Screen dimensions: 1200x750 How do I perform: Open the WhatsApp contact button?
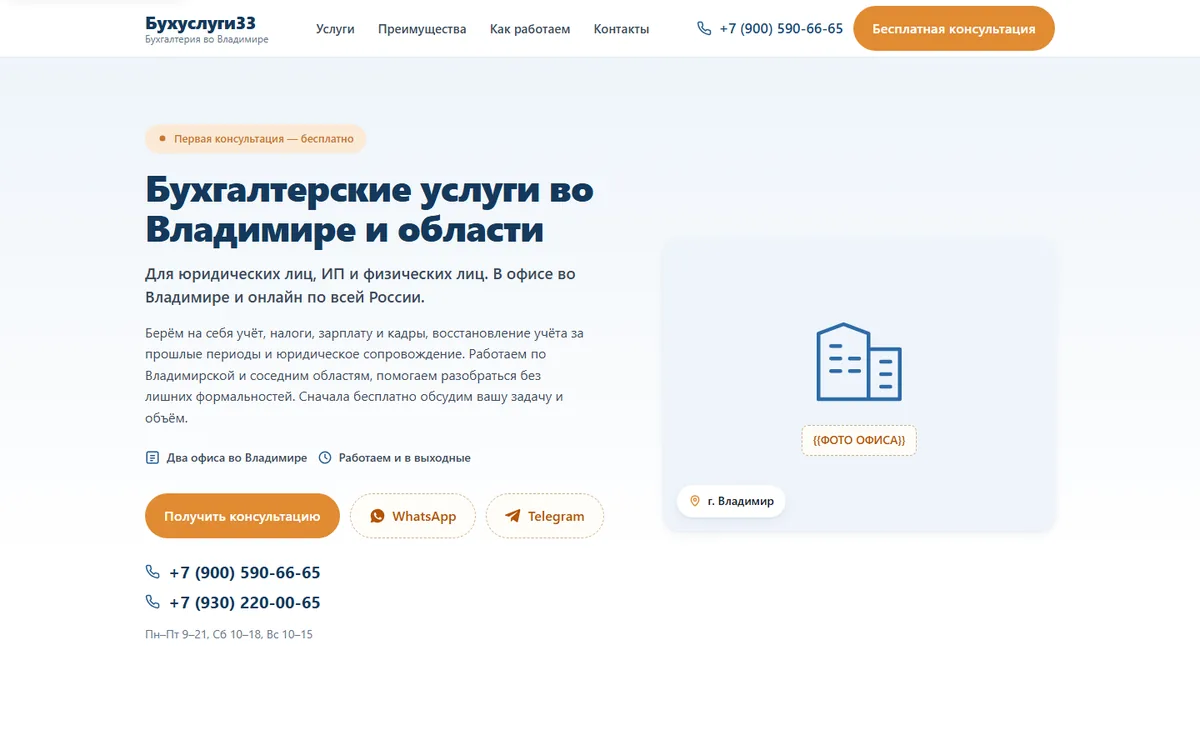coord(413,516)
